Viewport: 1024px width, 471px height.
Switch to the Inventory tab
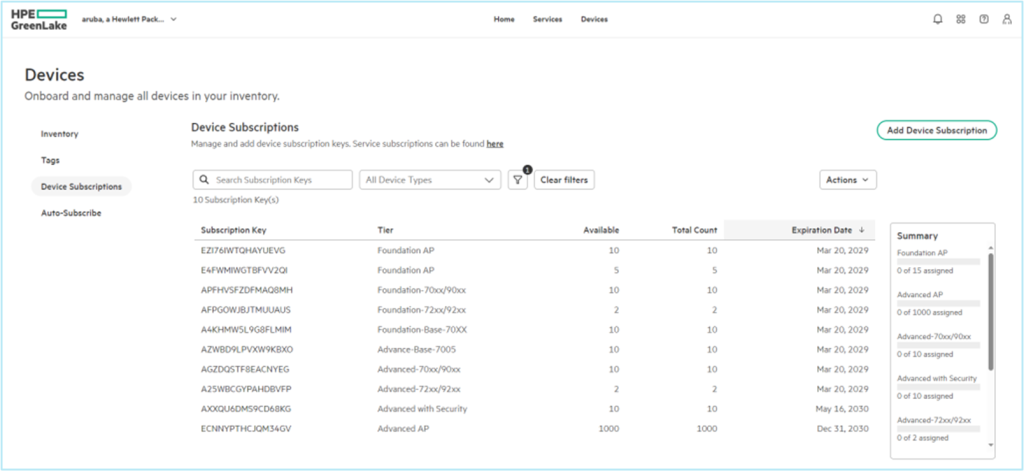59,134
